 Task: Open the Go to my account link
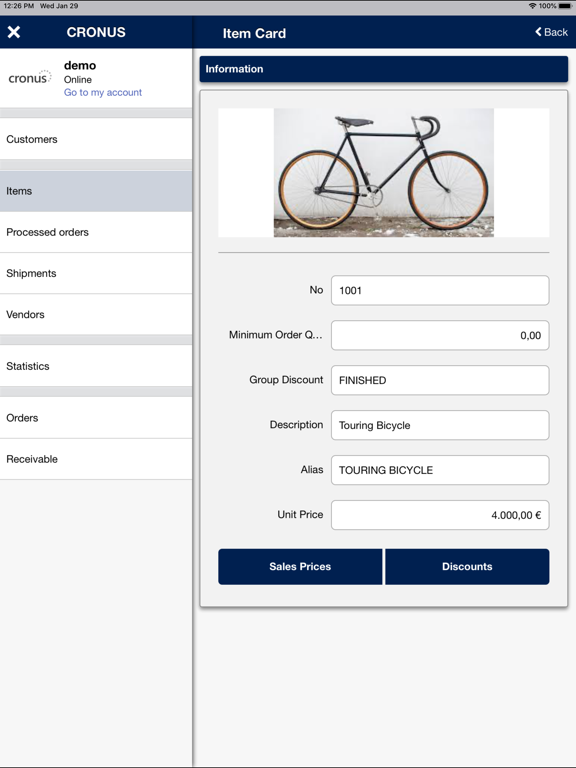coord(102,92)
